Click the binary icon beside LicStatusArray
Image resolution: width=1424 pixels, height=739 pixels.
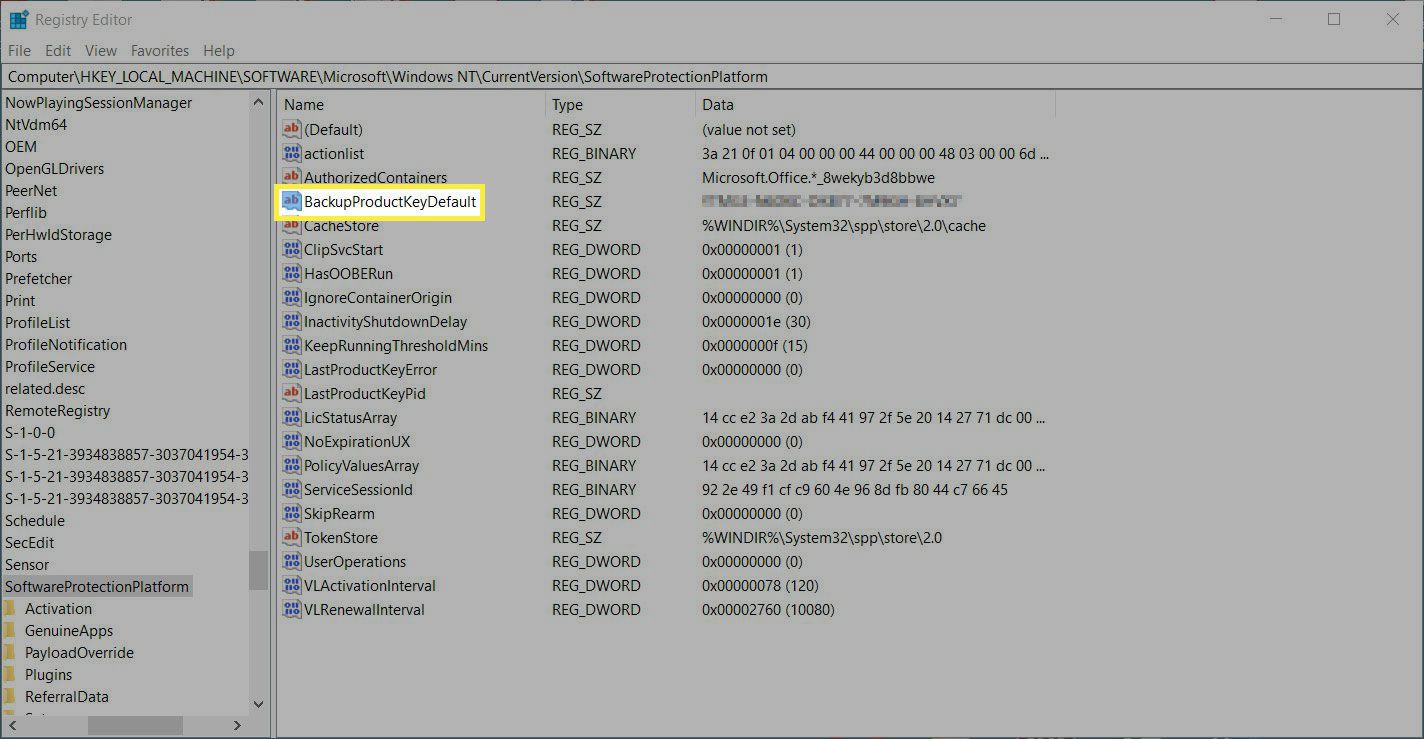coord(291,417)
